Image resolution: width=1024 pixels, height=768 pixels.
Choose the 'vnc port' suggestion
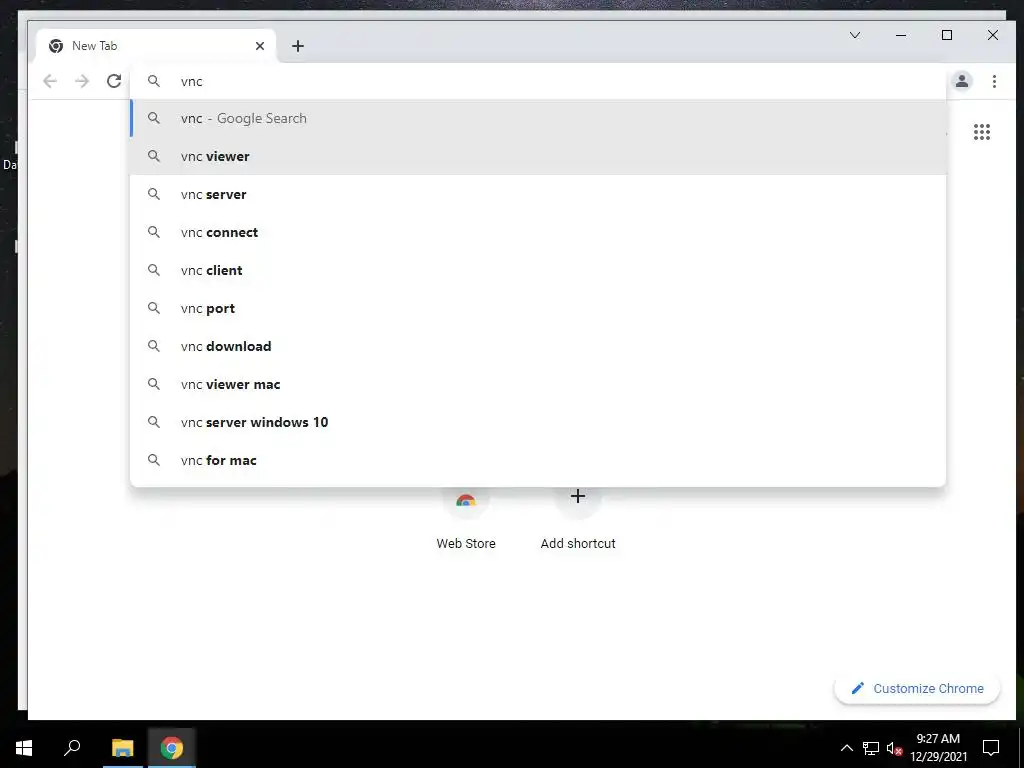[538, 308]
